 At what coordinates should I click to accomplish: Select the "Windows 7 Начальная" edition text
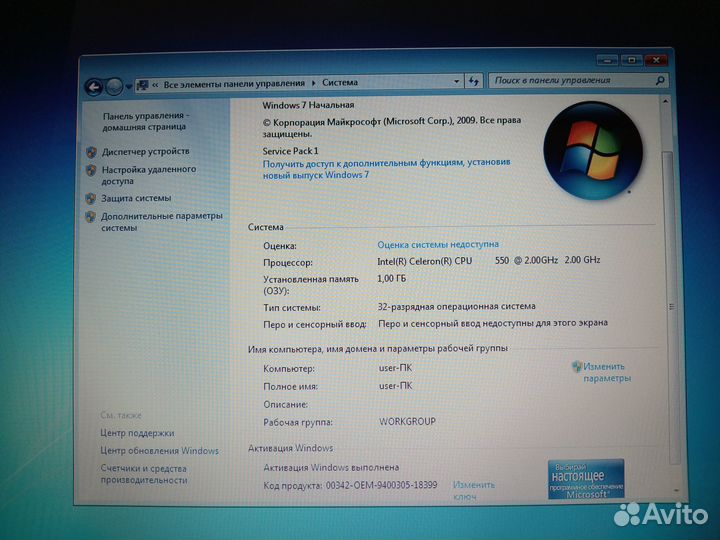pos(308,105)
